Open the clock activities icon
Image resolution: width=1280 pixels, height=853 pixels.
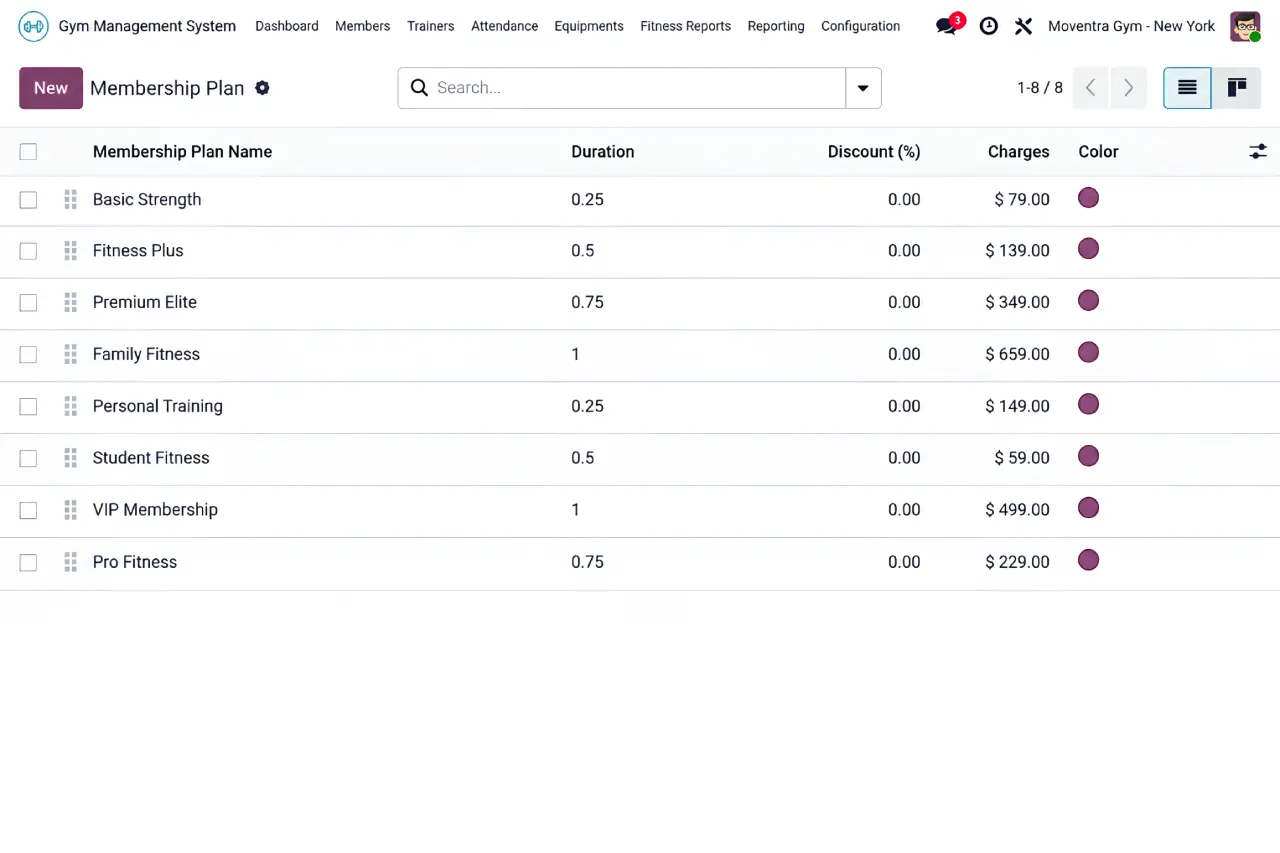[x=988, y=26]
